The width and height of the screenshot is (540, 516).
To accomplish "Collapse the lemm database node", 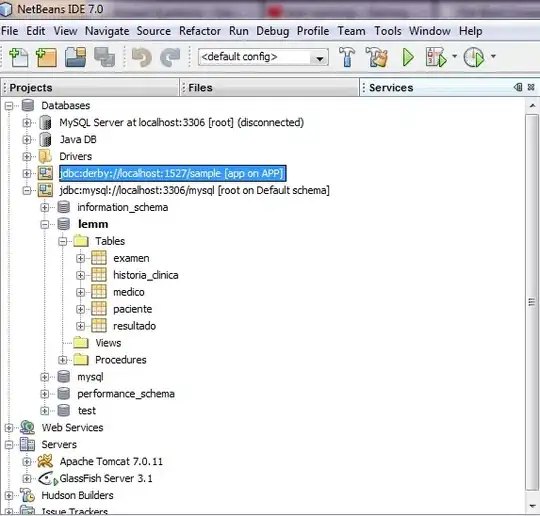I will [44, 225].
